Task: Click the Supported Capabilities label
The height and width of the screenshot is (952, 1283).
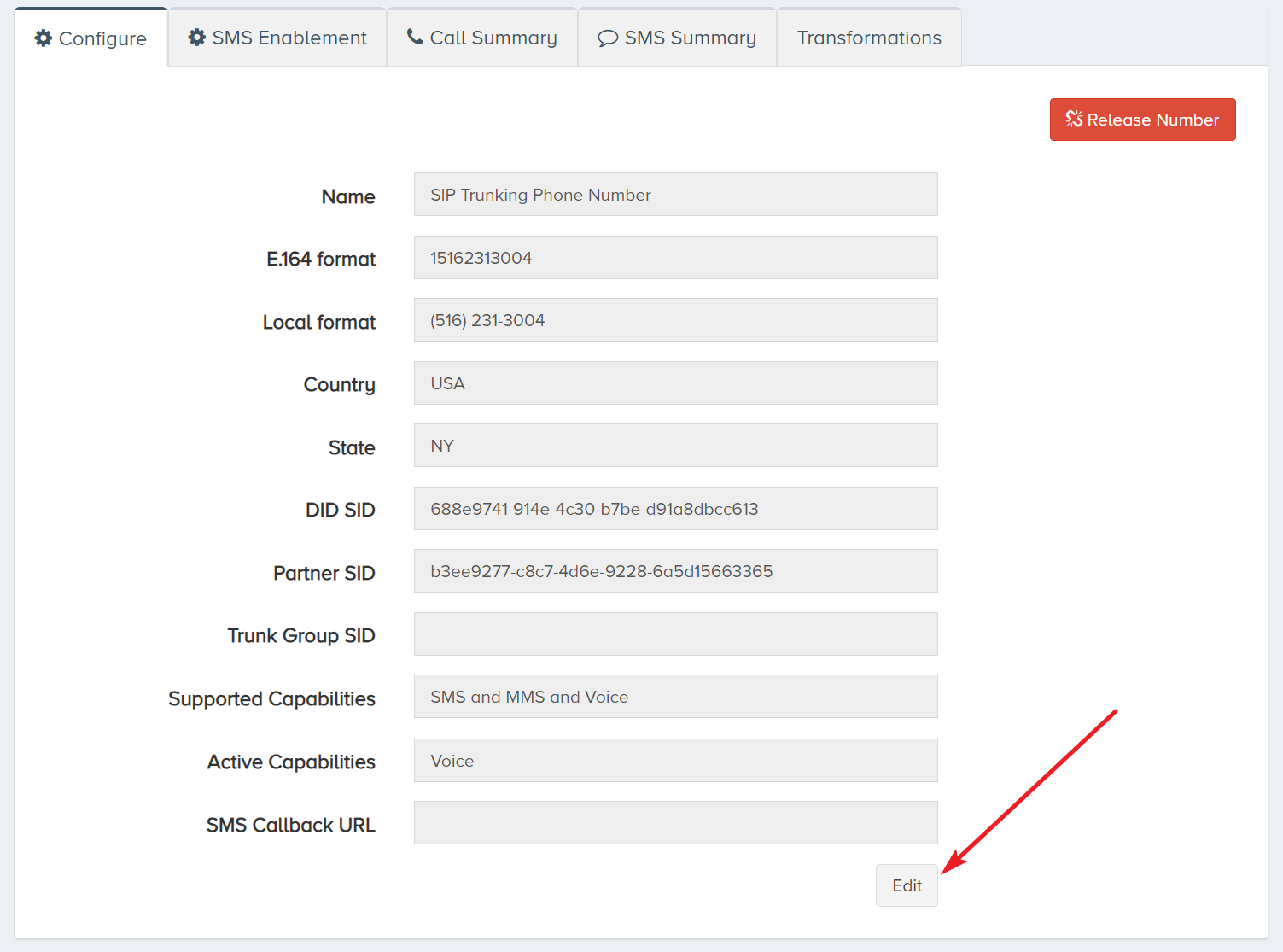Action: tap(271, 699)
